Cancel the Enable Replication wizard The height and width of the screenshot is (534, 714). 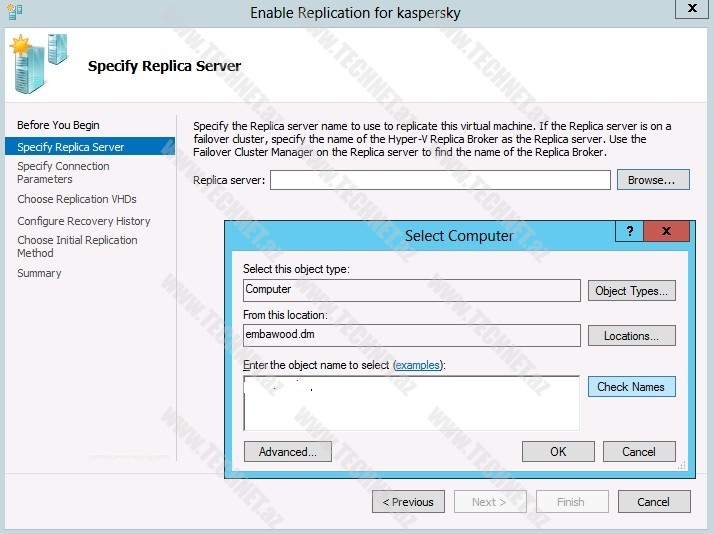tap(654, 502)
